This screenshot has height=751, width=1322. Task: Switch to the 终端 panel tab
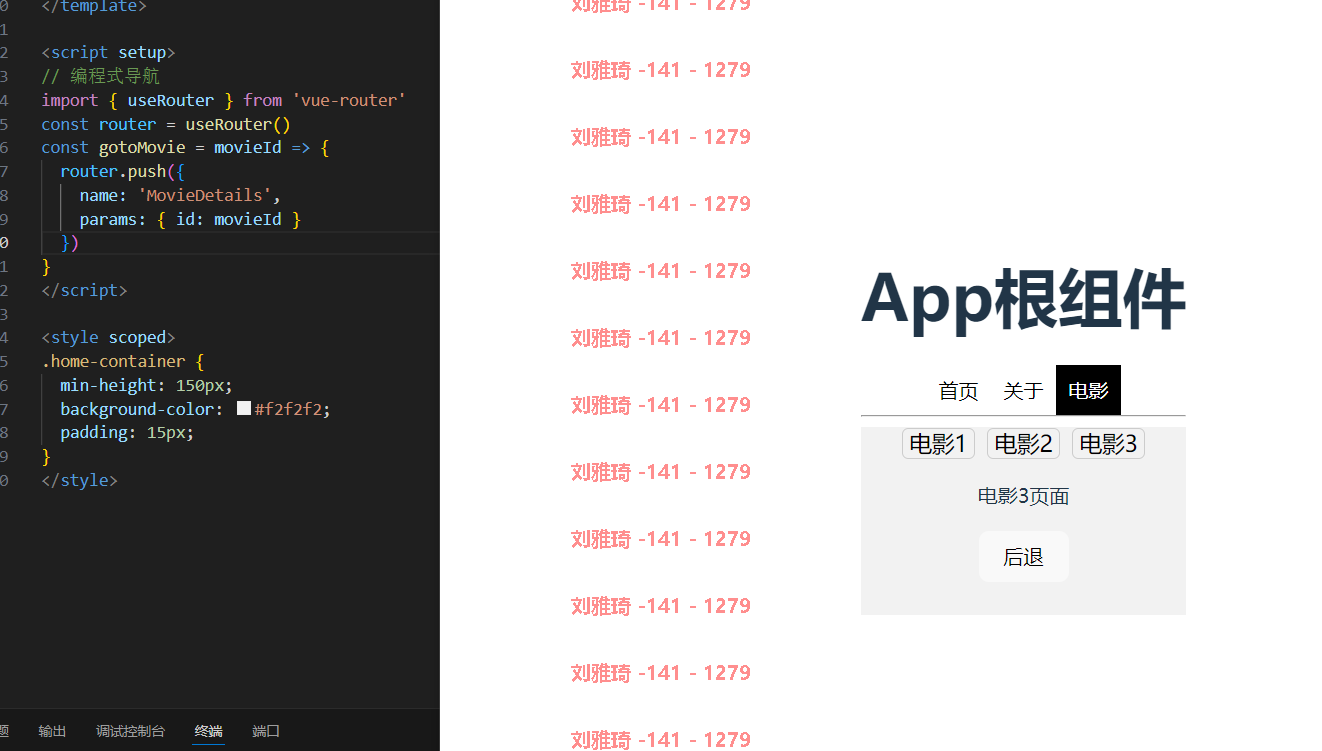(x=208, y=731)
